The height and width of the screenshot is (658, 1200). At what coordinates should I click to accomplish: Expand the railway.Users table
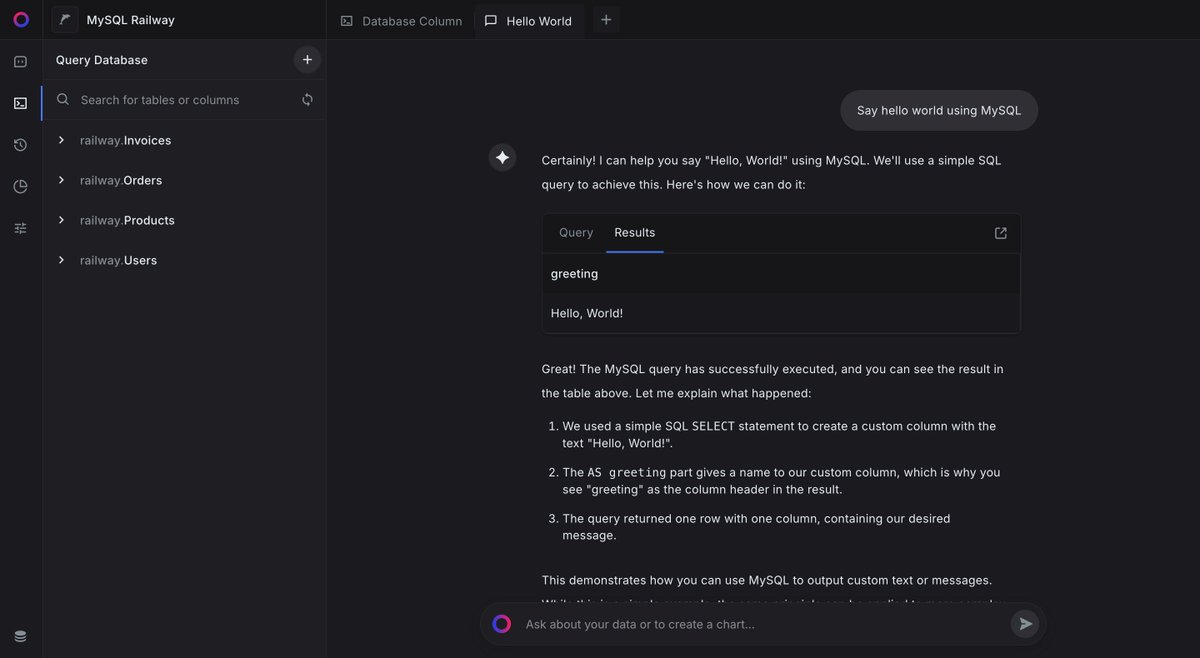point(61,260)
